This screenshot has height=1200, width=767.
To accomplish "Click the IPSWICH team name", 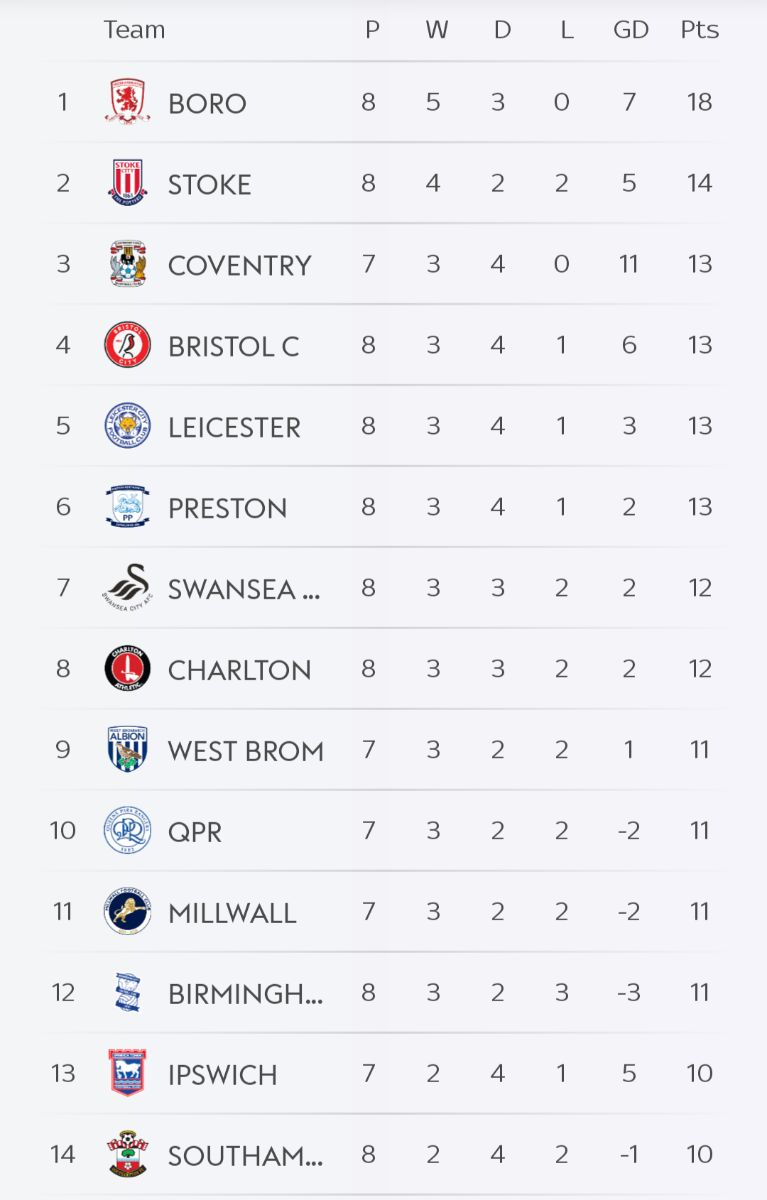I will click(223, 1075).
